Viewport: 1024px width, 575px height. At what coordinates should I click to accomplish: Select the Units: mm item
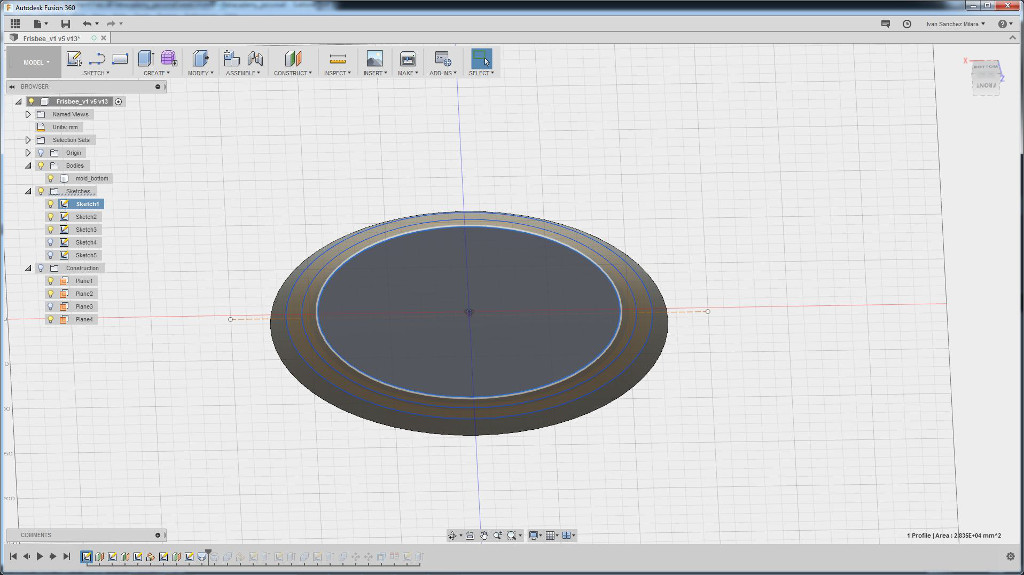pos(65,127)
